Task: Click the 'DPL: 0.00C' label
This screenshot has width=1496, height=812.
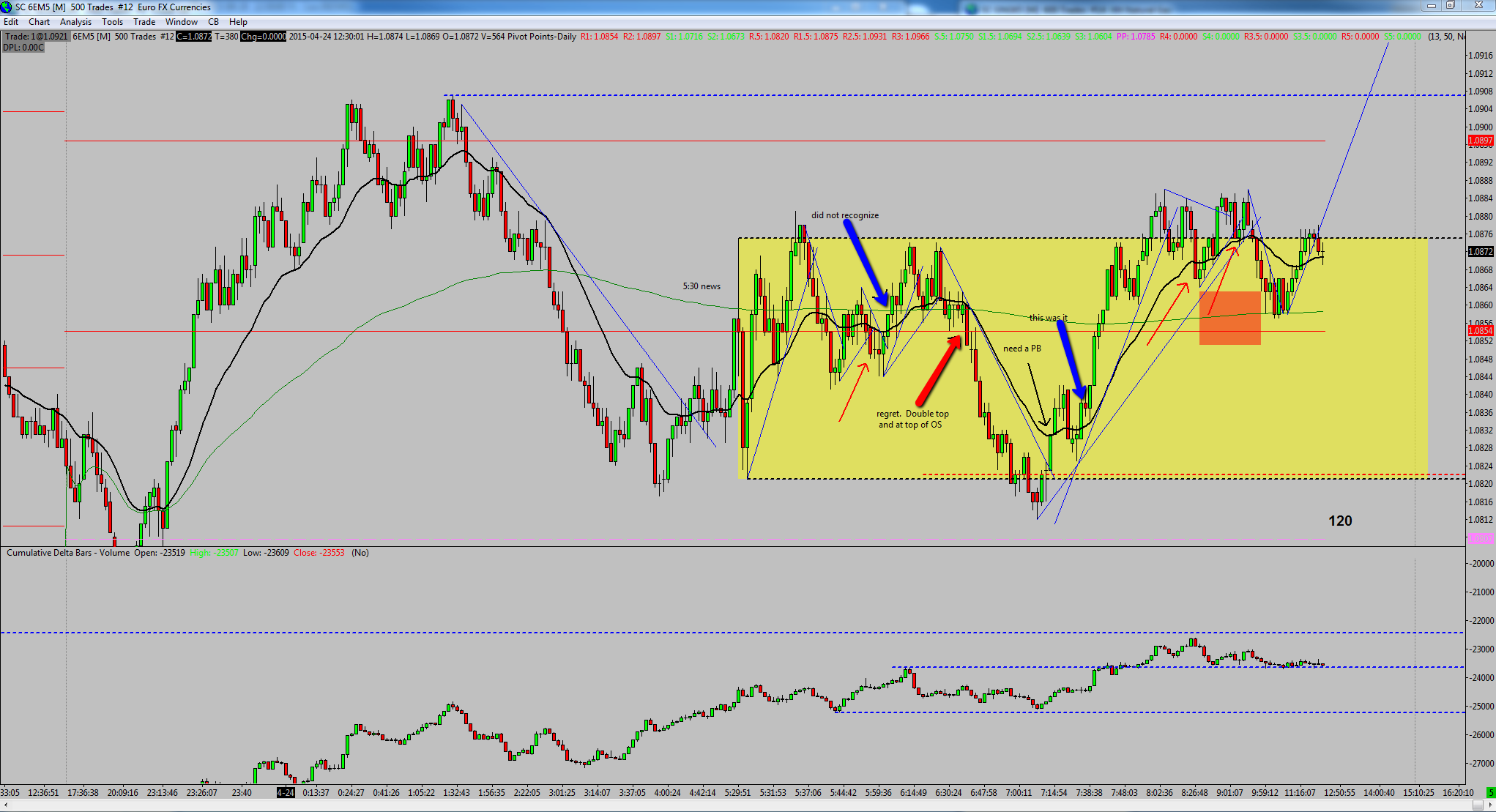Action: pos(23,48)
